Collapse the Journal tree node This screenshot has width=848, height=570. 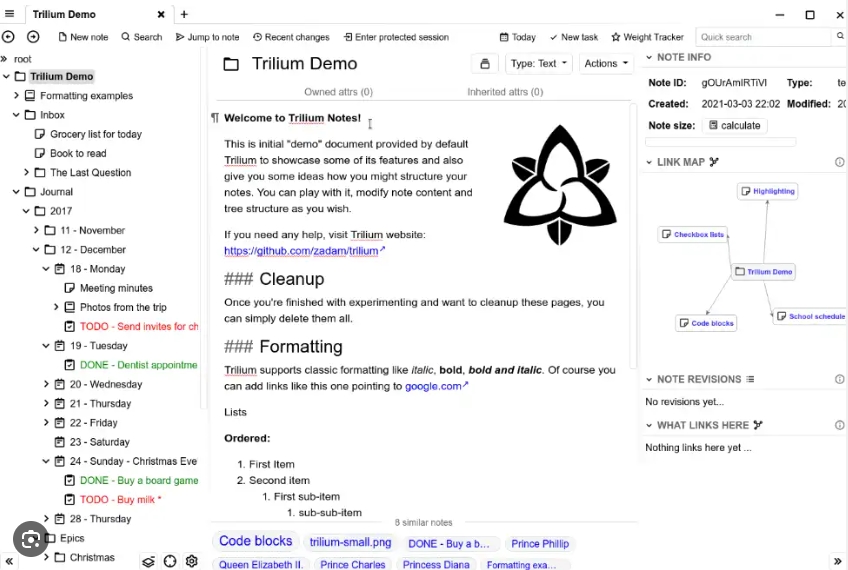click(x=16, y=192)
